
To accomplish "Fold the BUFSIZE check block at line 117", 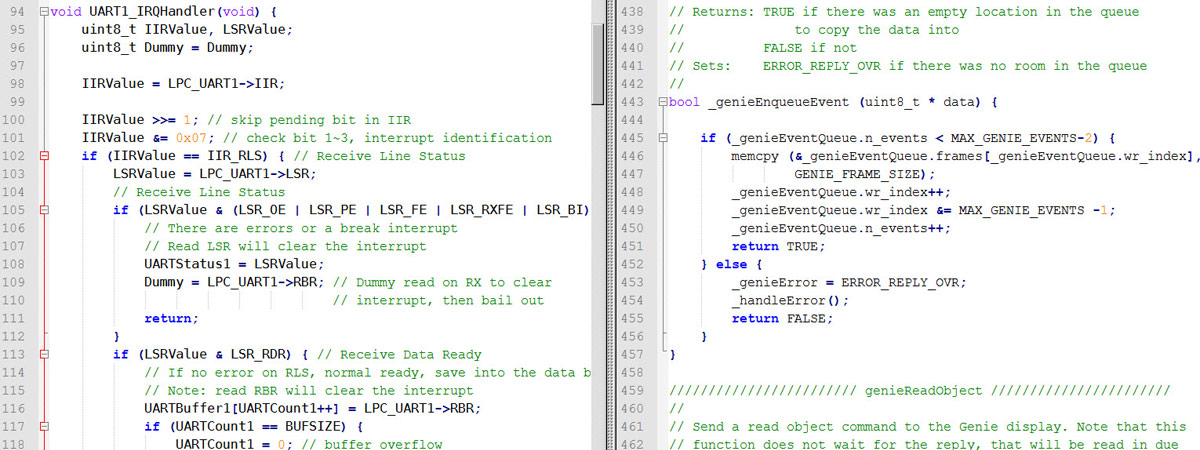I will coord(43,426).
